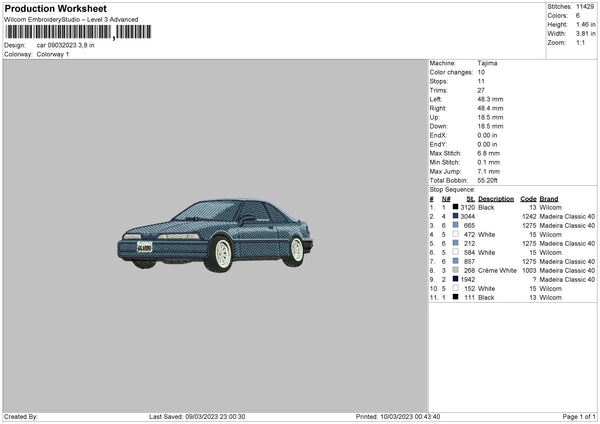Select the dark blue swatch in stop 2
Viewport: 600px width, 424px height.
point(456,216)
